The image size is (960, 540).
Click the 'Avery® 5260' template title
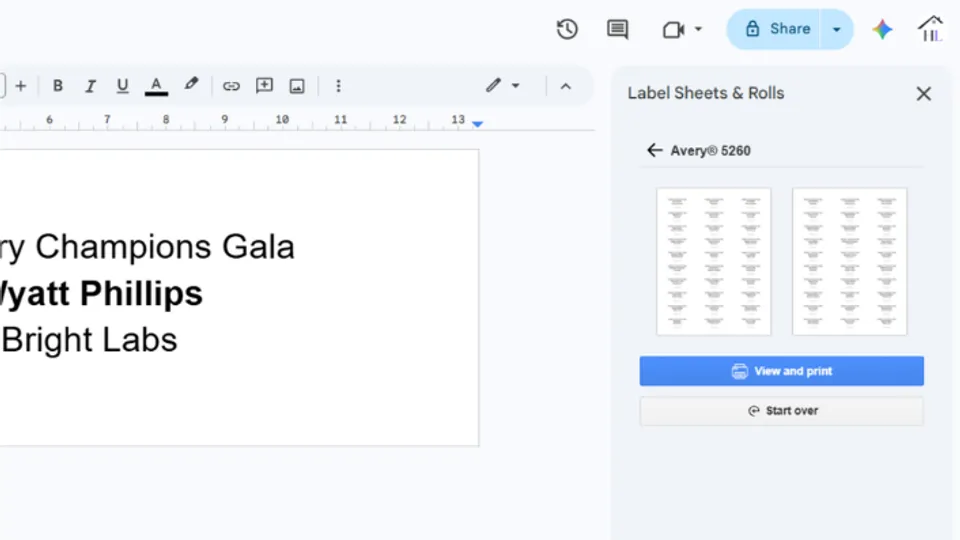point(710,151)
